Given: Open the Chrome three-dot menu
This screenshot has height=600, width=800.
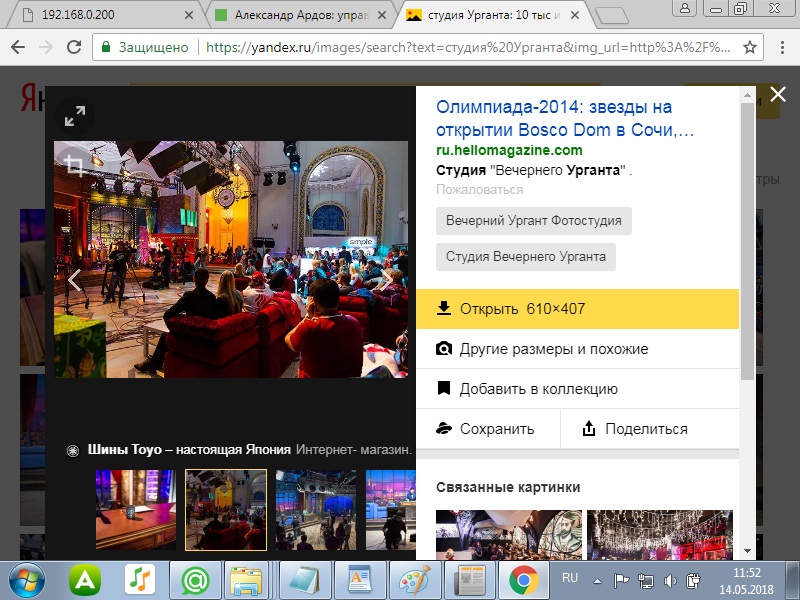Looking at the screenshot, I should click(782, 47).
